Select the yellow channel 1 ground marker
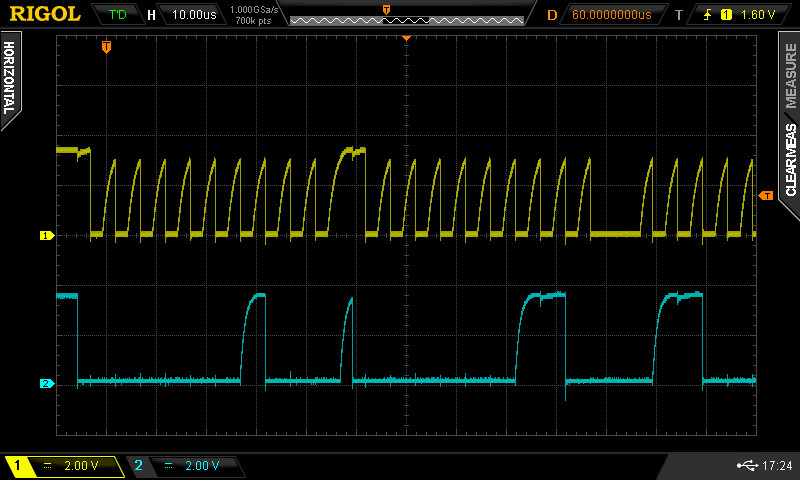The height and width of the screenshot is (480, 800). point(45,236)
